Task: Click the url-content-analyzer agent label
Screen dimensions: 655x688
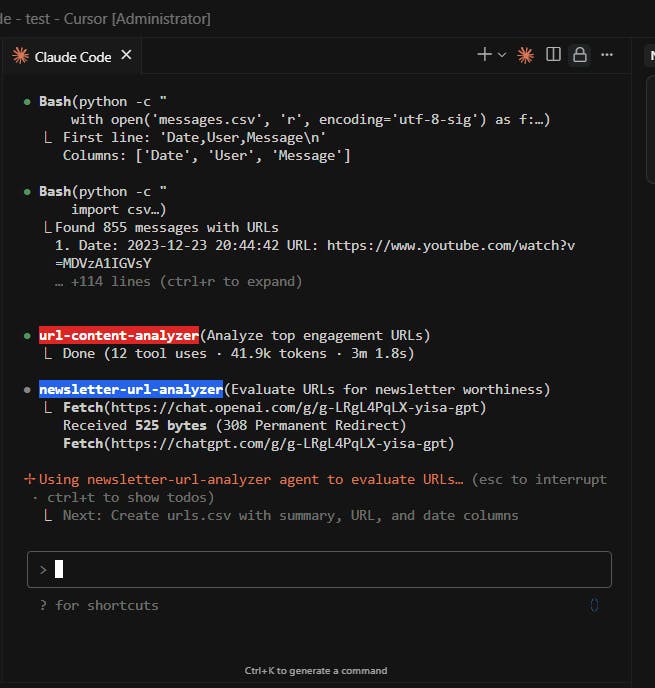Action: [x=119, y=335]
